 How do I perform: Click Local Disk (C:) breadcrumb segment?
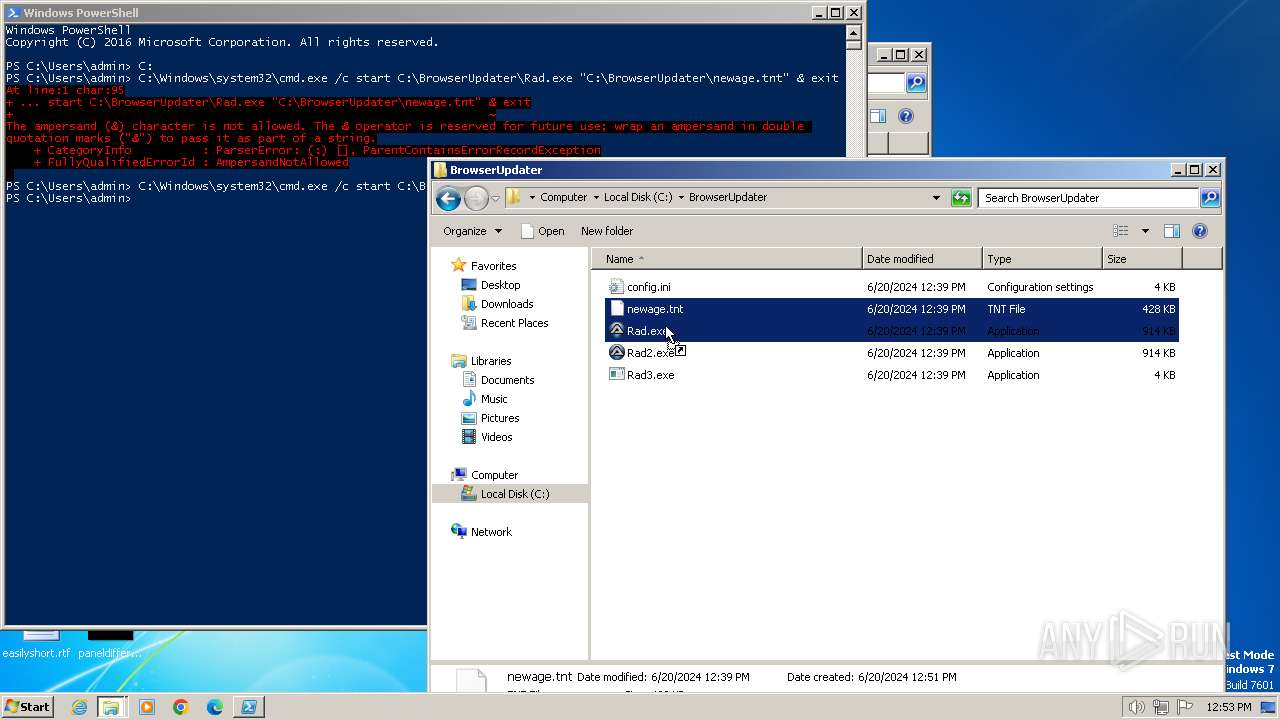point(638,198)
